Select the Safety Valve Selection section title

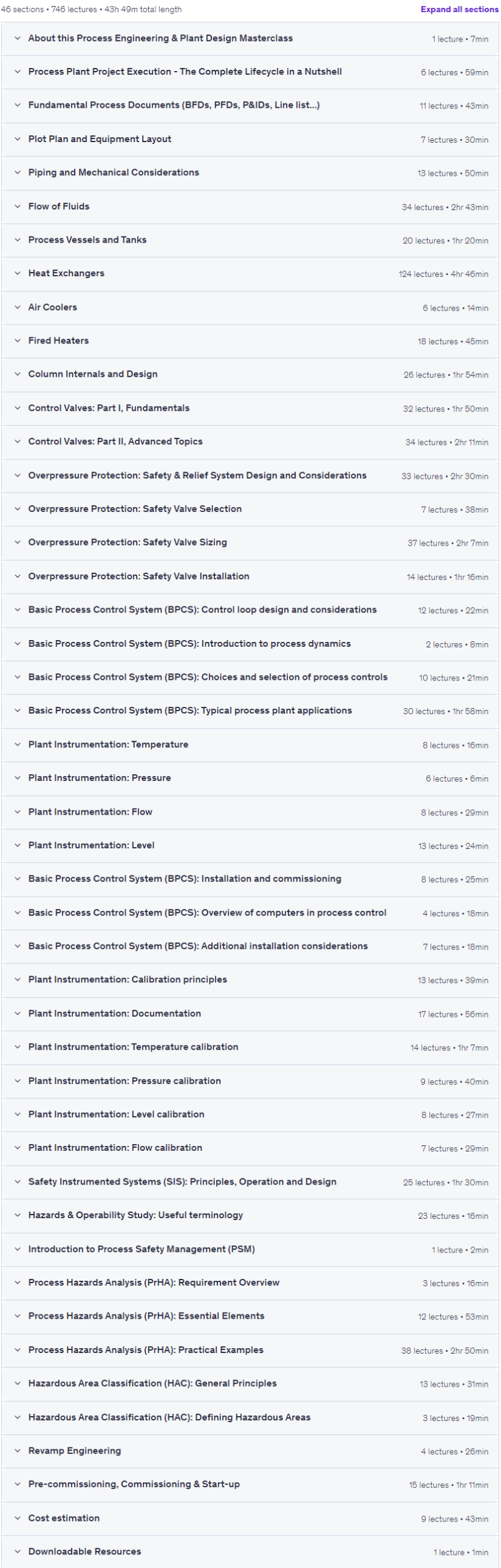[x=135, y=509]
